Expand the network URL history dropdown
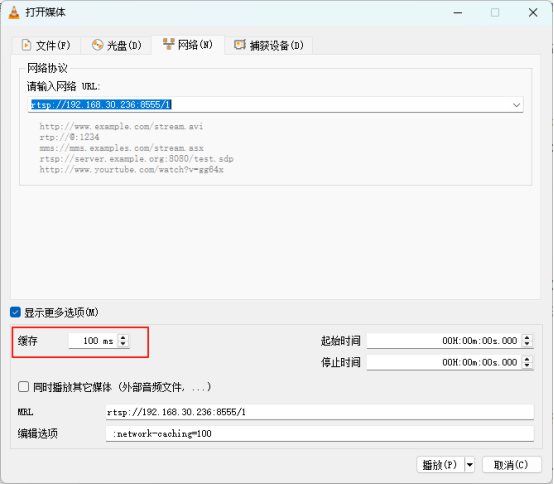 click(516, 105)
